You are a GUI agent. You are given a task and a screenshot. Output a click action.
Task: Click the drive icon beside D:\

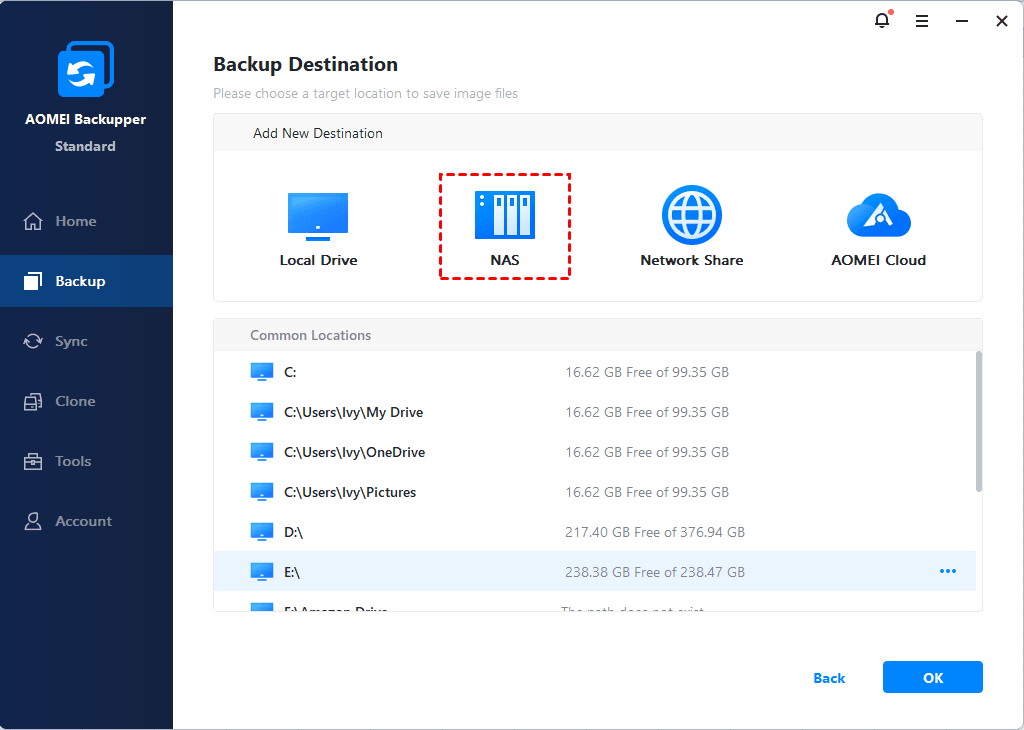[x=261, y=532]
